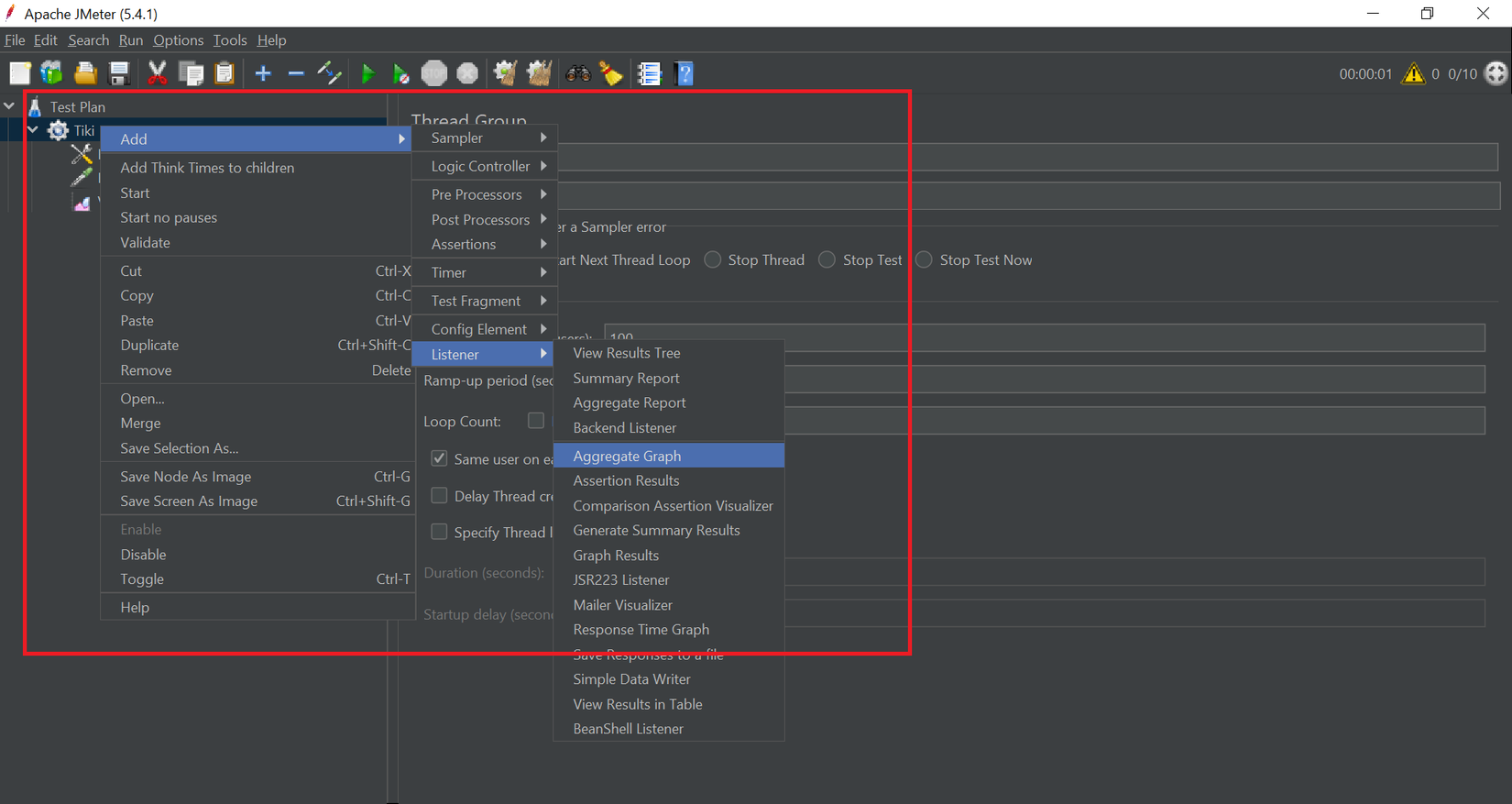Click the Thread Group name input field
Viewport: 1512px width, 804px height.
pyautogui.click(x=1027, y=157)
